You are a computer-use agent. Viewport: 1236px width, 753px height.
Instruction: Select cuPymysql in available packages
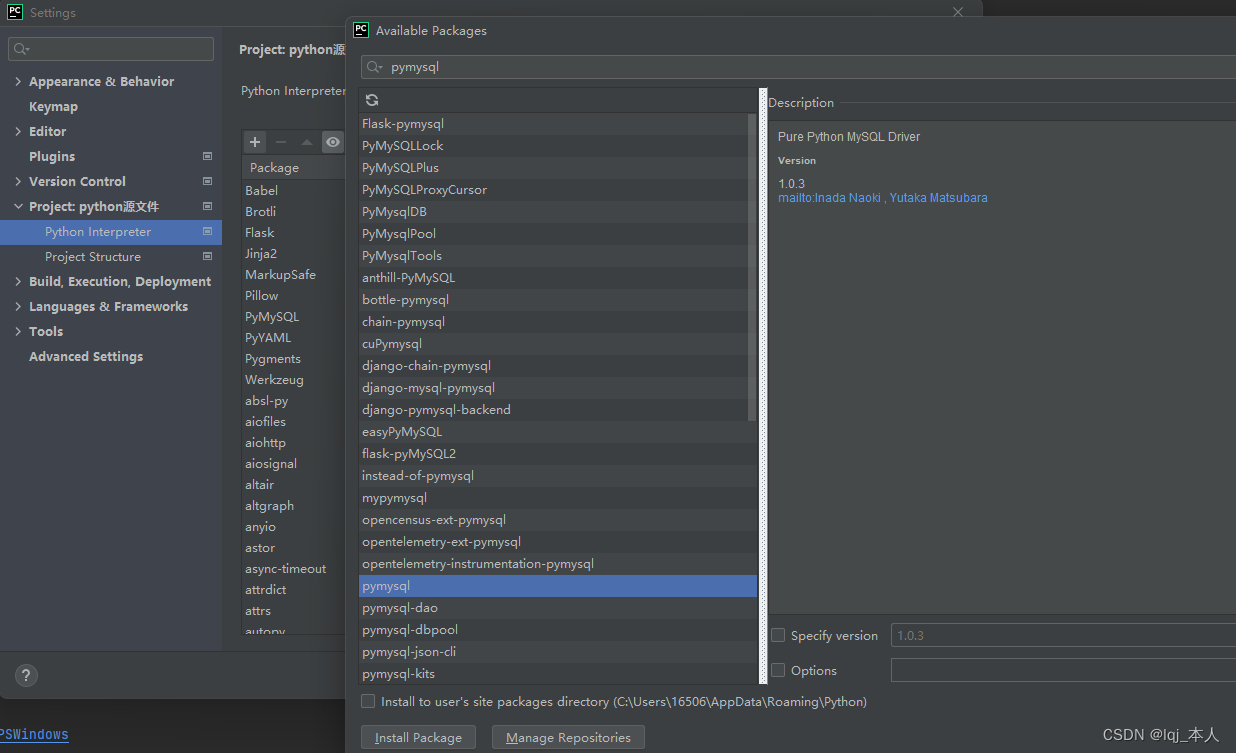point(553,344)
